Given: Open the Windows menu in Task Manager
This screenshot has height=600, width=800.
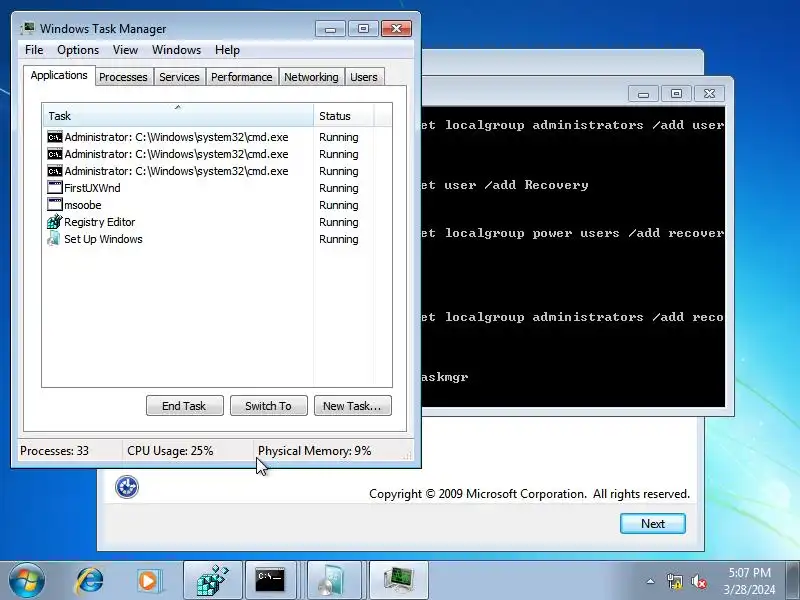Looking at the screenshot, I should (x=177, y=50).
